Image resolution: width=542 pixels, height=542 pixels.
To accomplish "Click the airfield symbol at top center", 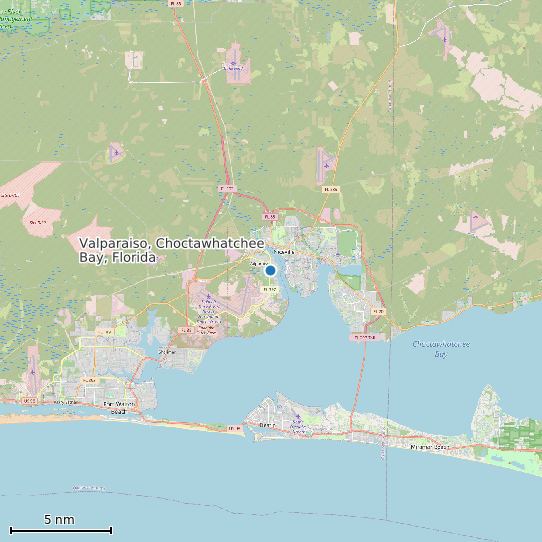I will click(x=233, y=63).
